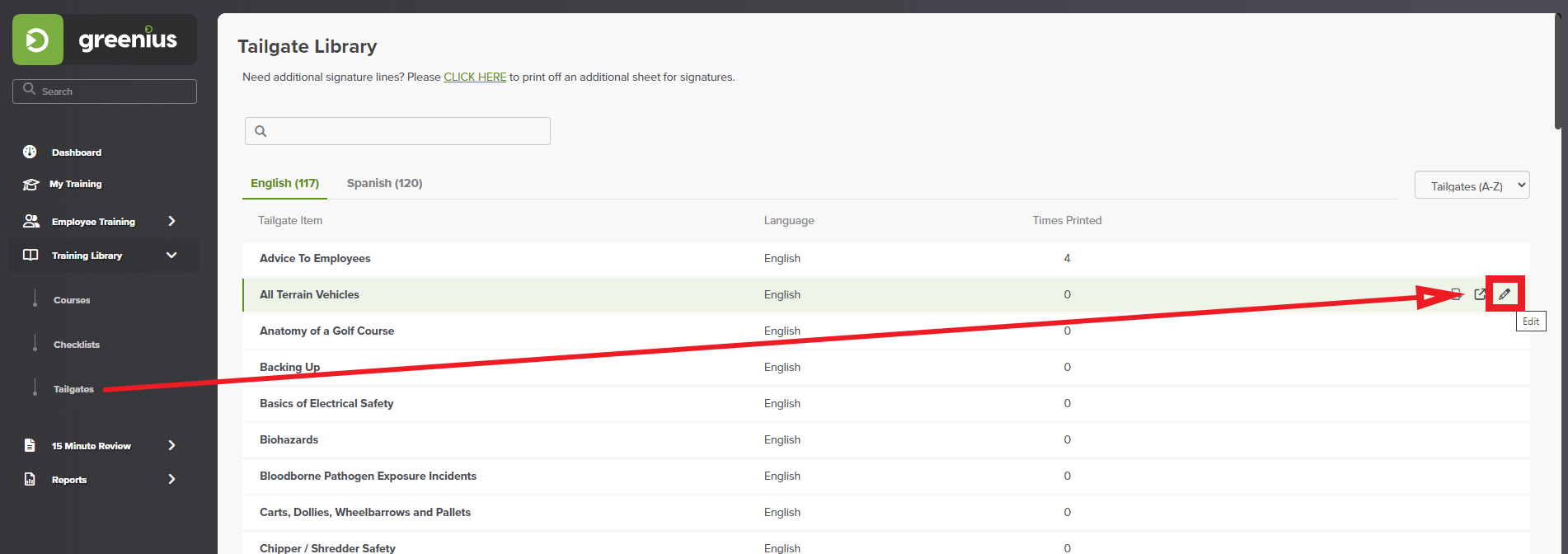Open the Advice To Employees tailgate
The image size is (1568, 554).
pyautogui.click(x=315, y=258)
